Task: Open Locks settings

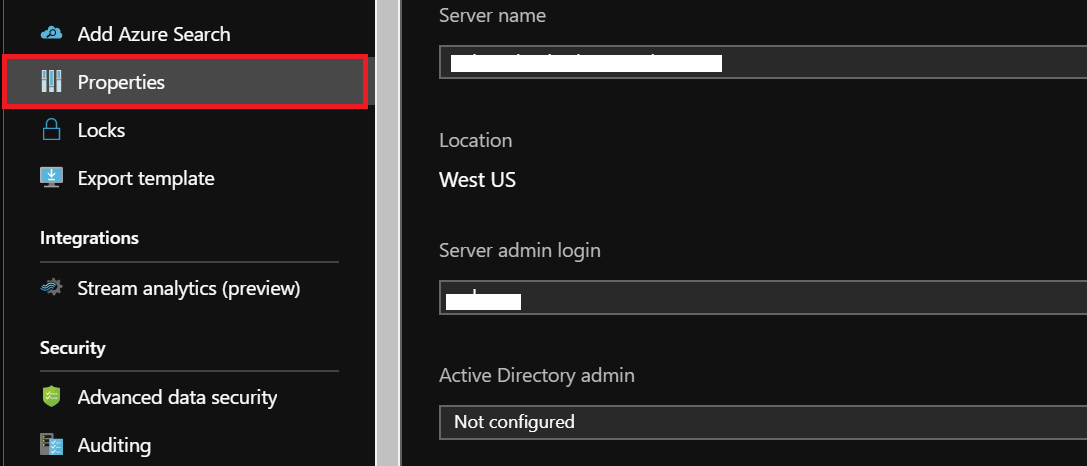Action: point(101,130)
